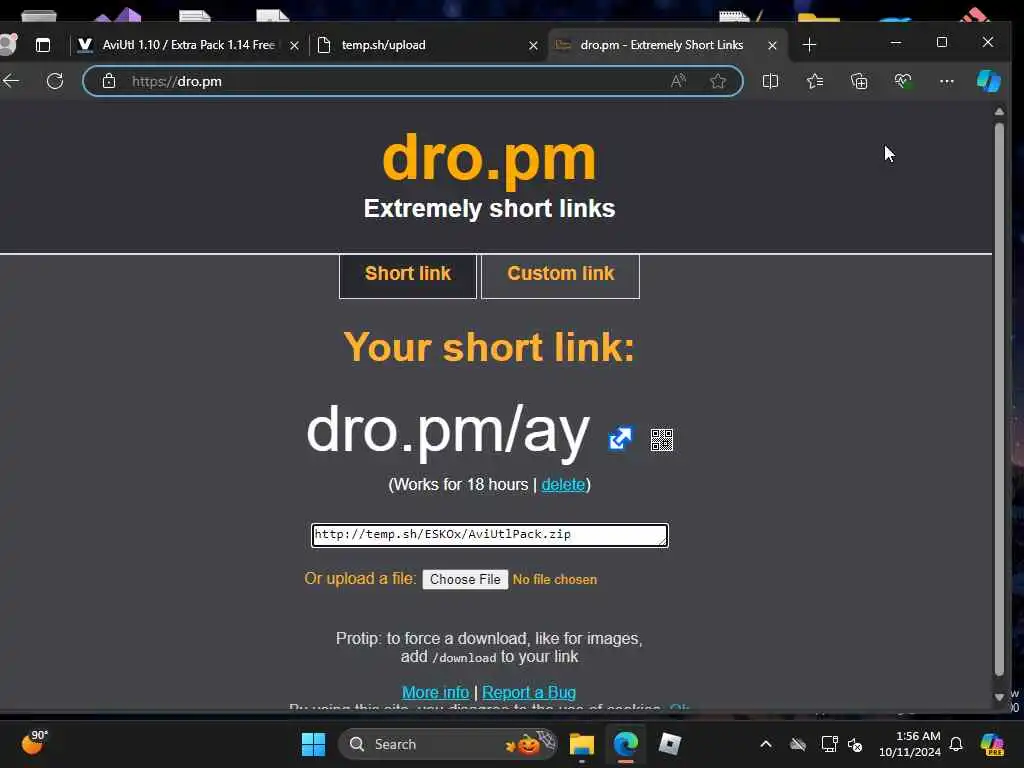Open notification center bell icon
The height and width of the screenshot is (768, 1024).
coord(956,744)
